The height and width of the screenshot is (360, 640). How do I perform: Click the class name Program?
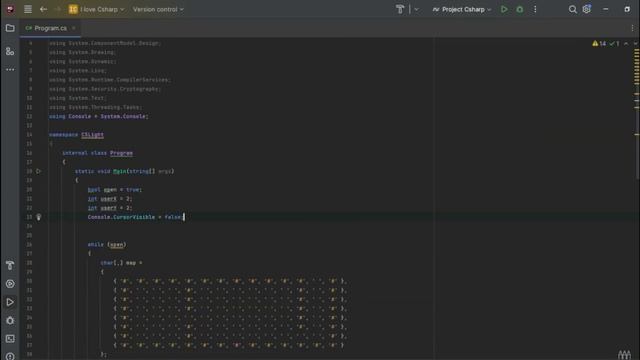(121, 153)
